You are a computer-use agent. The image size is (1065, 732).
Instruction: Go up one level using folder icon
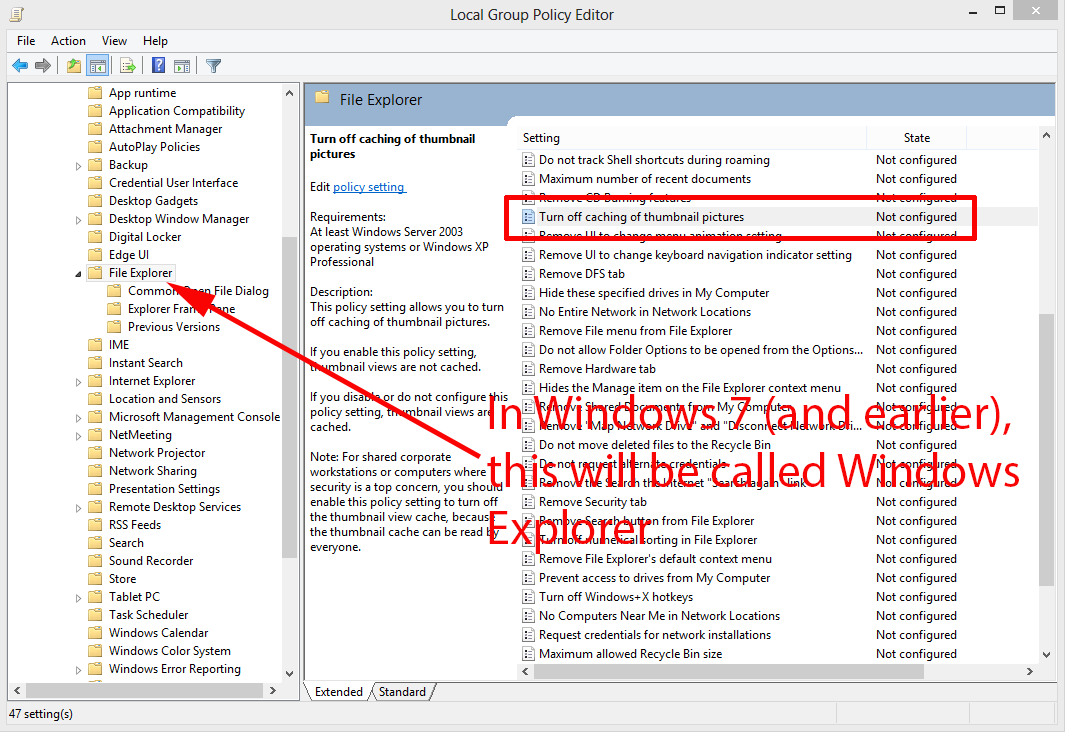(73, 66)
